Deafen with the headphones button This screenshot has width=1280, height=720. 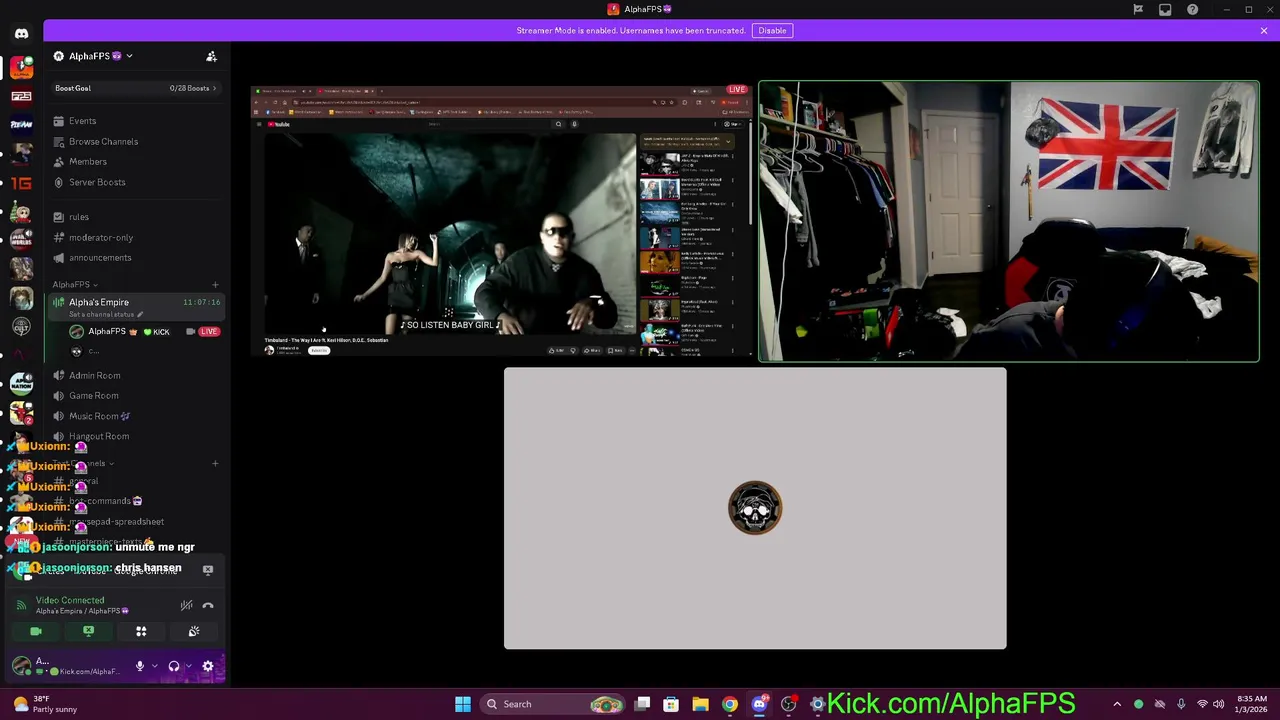pyautogui.click(x=174, y=666)
